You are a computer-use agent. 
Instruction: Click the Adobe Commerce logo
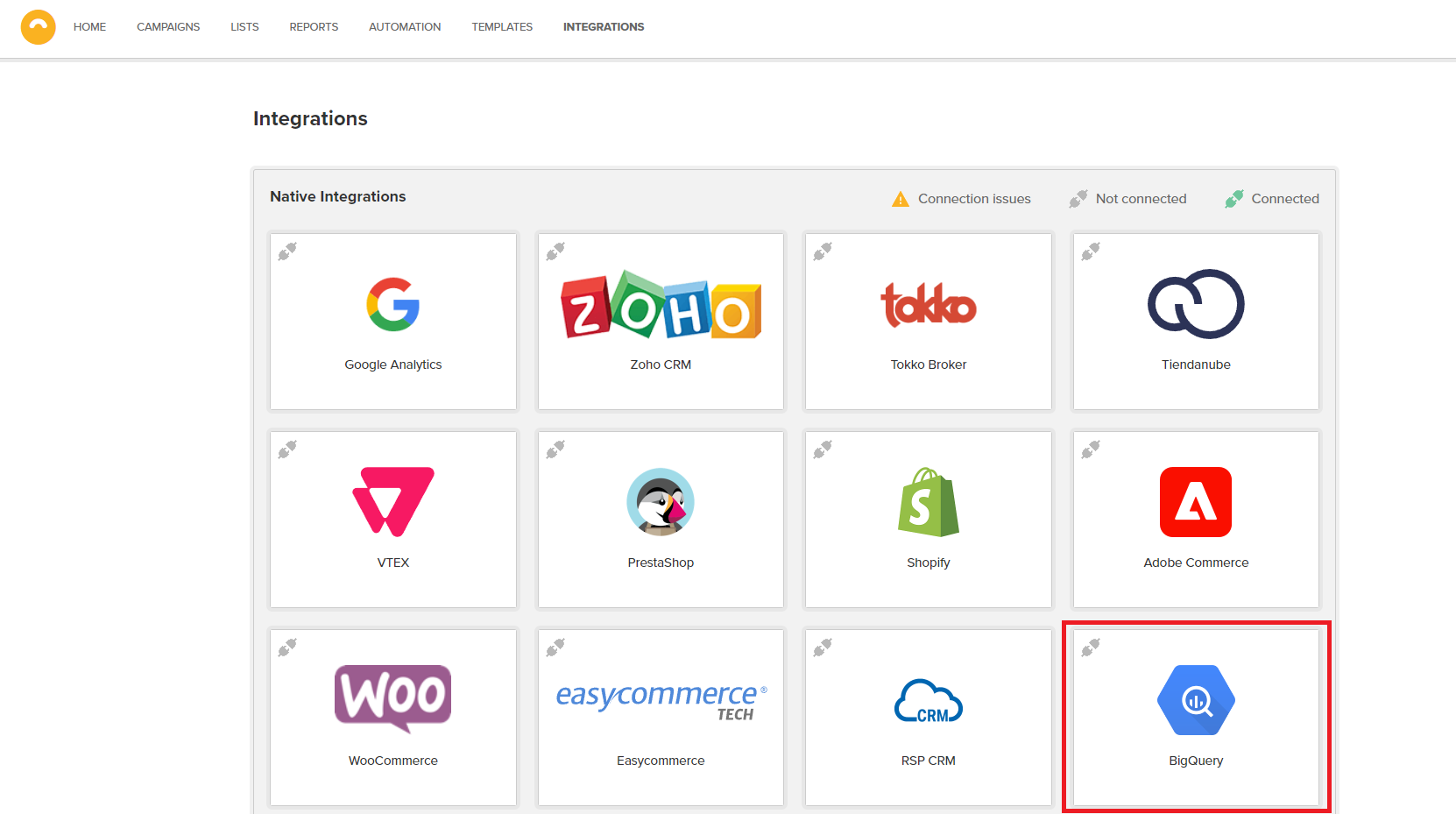tap(1196, 502)
